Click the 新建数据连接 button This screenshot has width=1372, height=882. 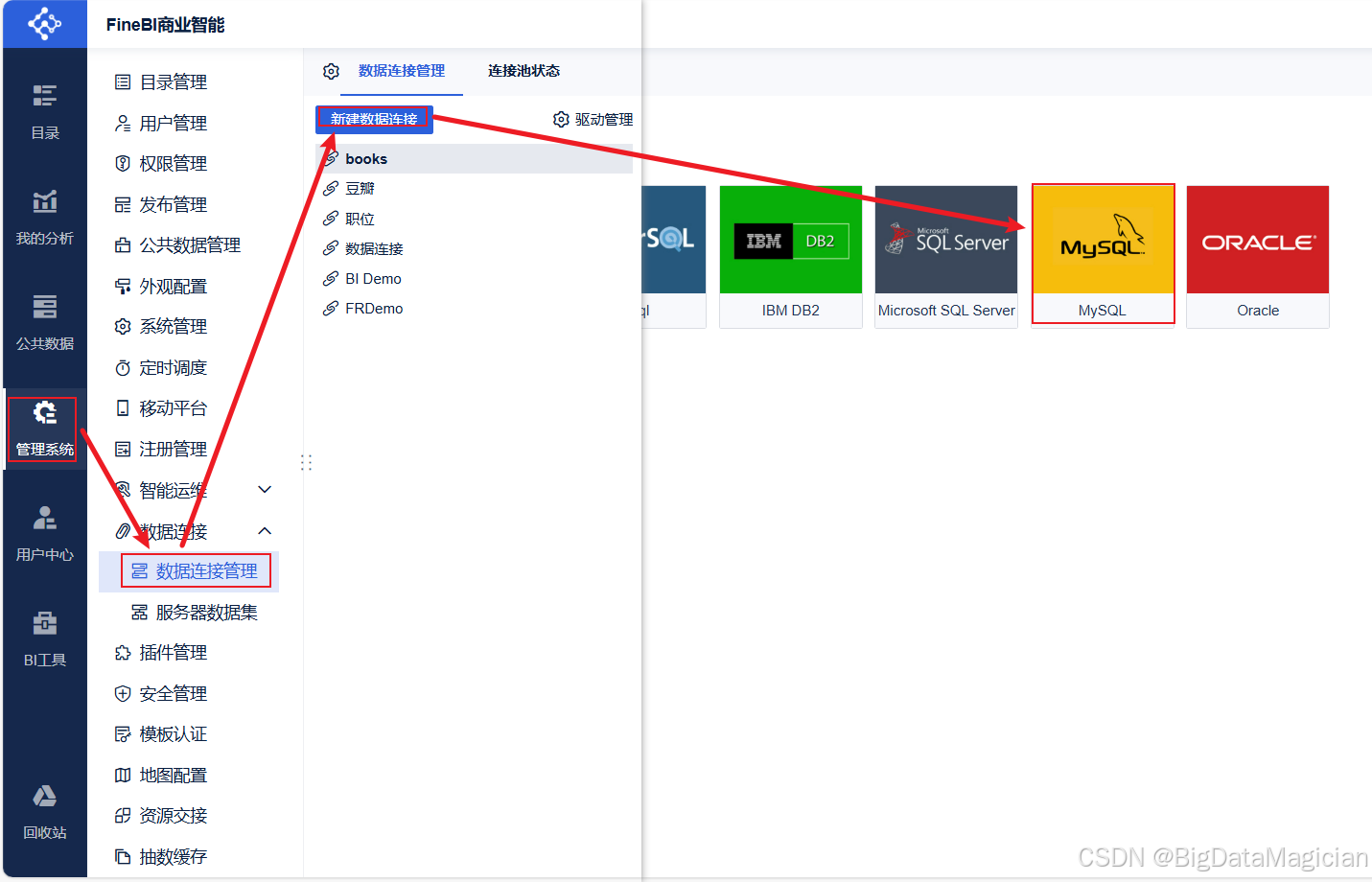click(x=374, y=119)
